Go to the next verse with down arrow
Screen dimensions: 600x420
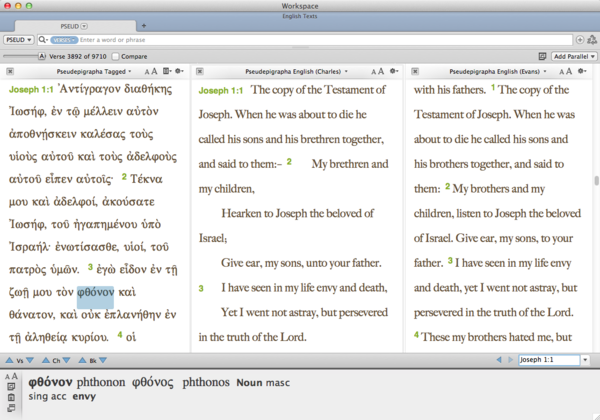coord(28,359)
